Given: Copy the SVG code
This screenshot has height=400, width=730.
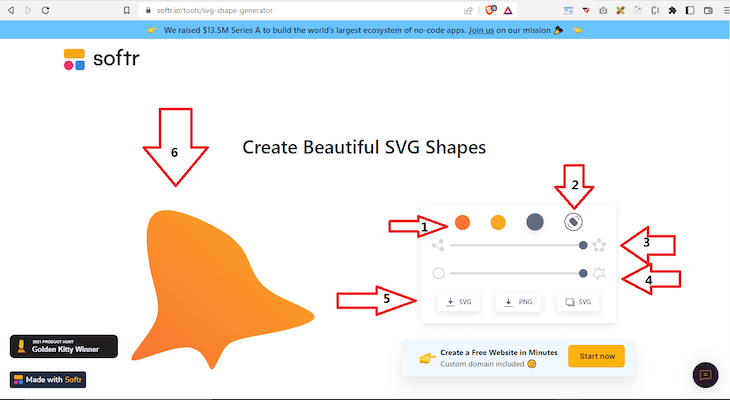Looking at the screenshot, I should pyautogui.click(x=578, y=302).
